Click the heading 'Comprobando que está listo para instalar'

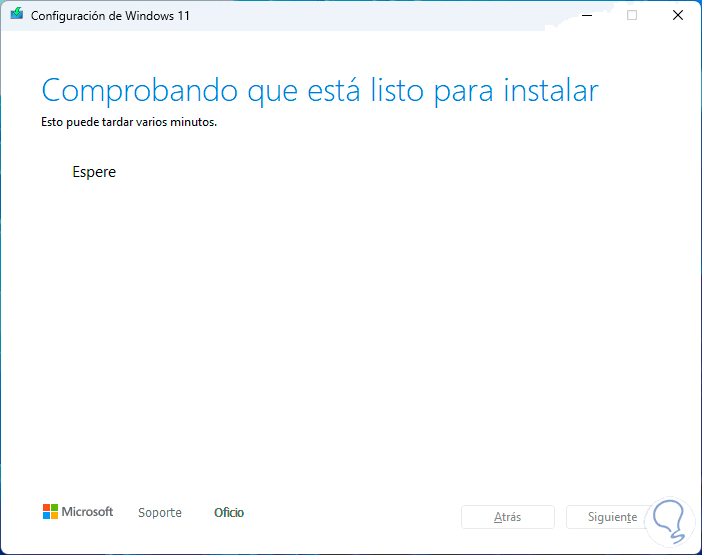click(320, 91)
